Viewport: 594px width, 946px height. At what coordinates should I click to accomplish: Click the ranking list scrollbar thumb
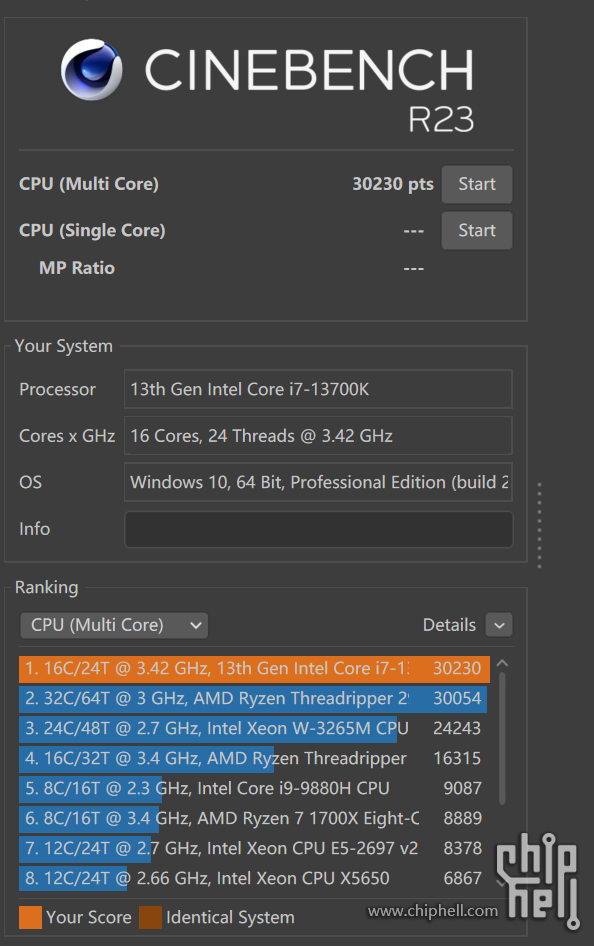coord(502,738)
